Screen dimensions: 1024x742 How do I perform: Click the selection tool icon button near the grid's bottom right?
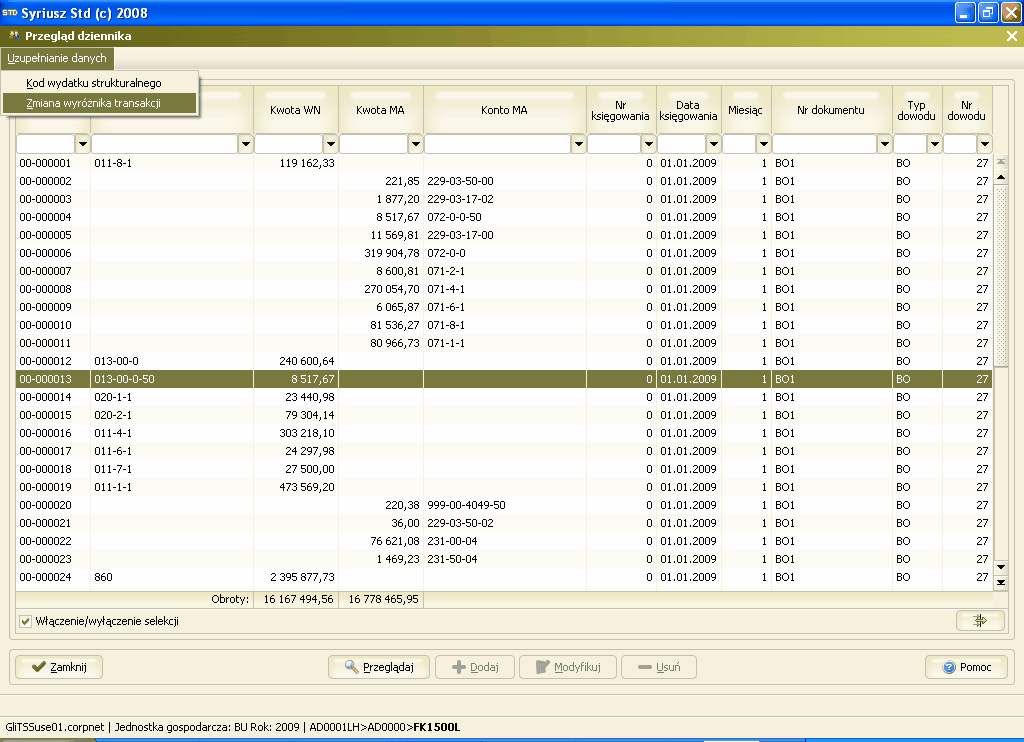point(980,621)
